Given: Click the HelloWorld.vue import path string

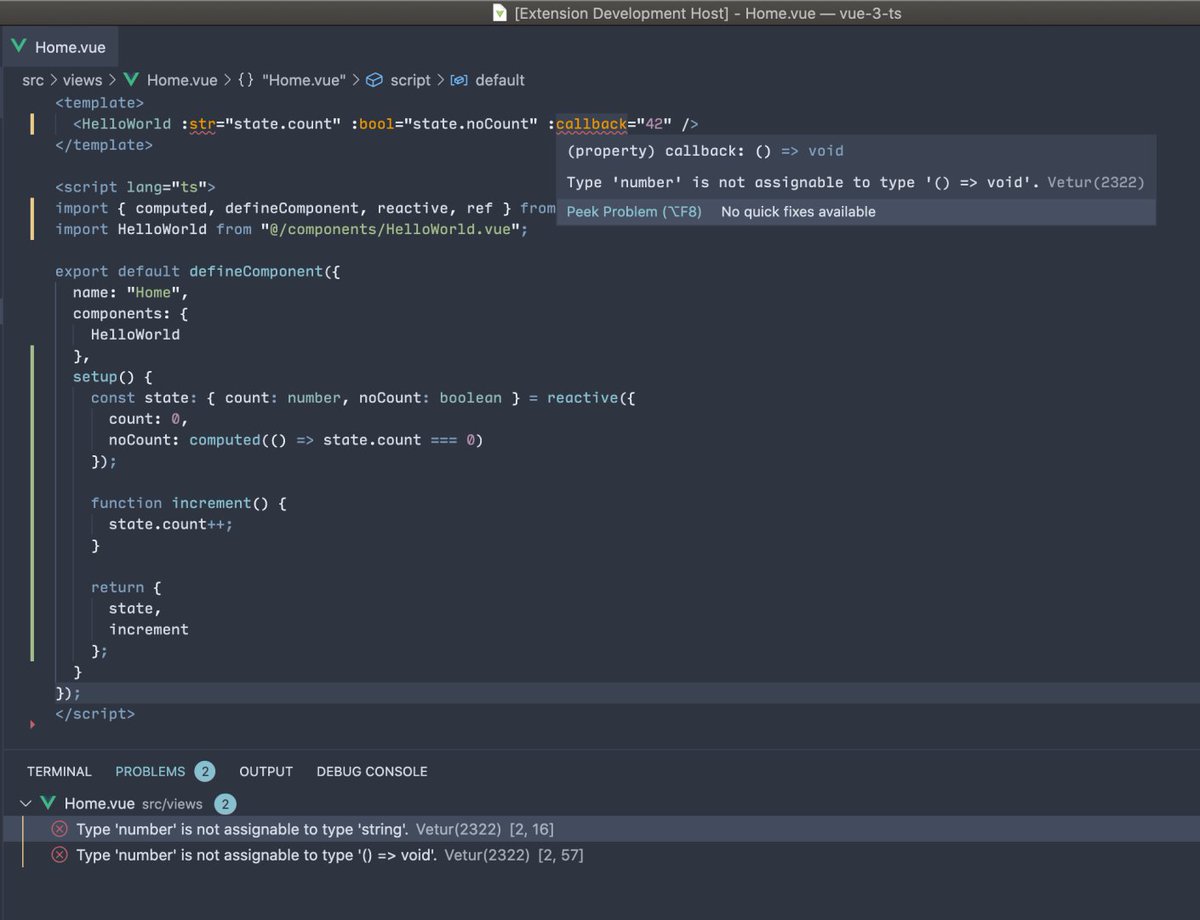Looking at the screenshot, I should [x=390, y=230].
